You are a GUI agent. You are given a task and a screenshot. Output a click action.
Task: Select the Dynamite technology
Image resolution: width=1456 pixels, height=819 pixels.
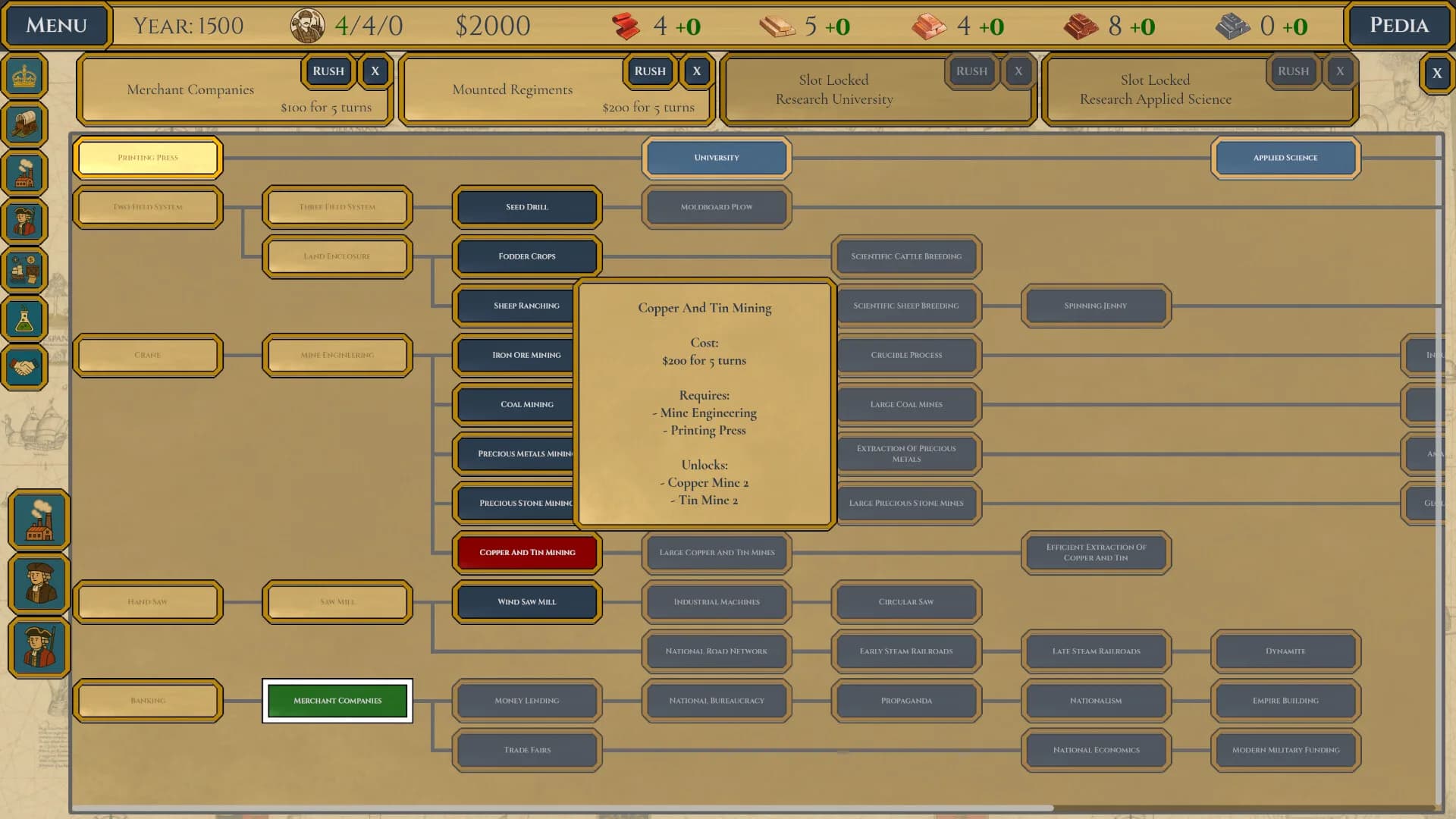click(1285, 651)
